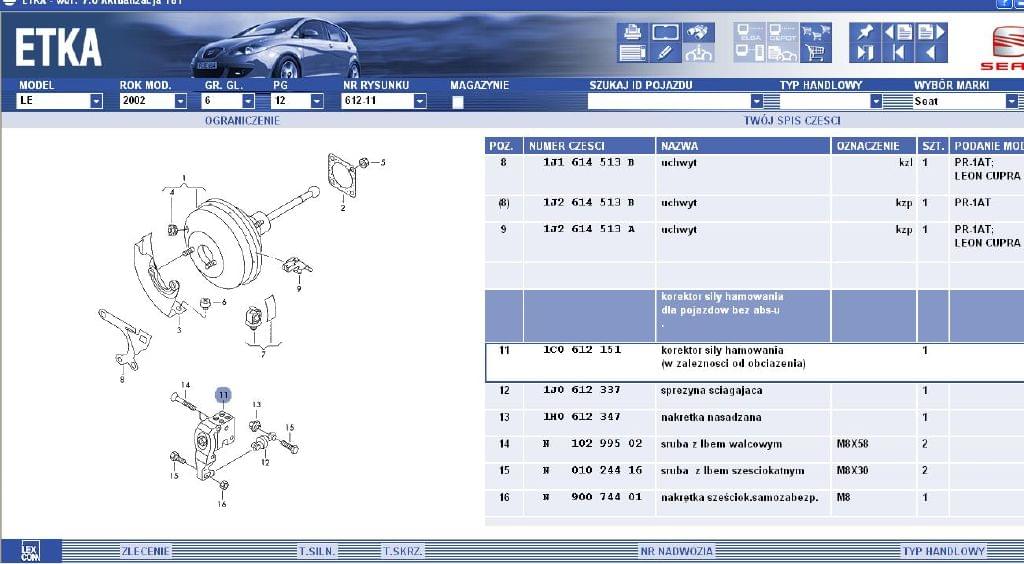Image resolution: width=1024 pixels, height=564 pixels.
Task: Click the skip-to-end arrow icon
Action: coord(865,53)
